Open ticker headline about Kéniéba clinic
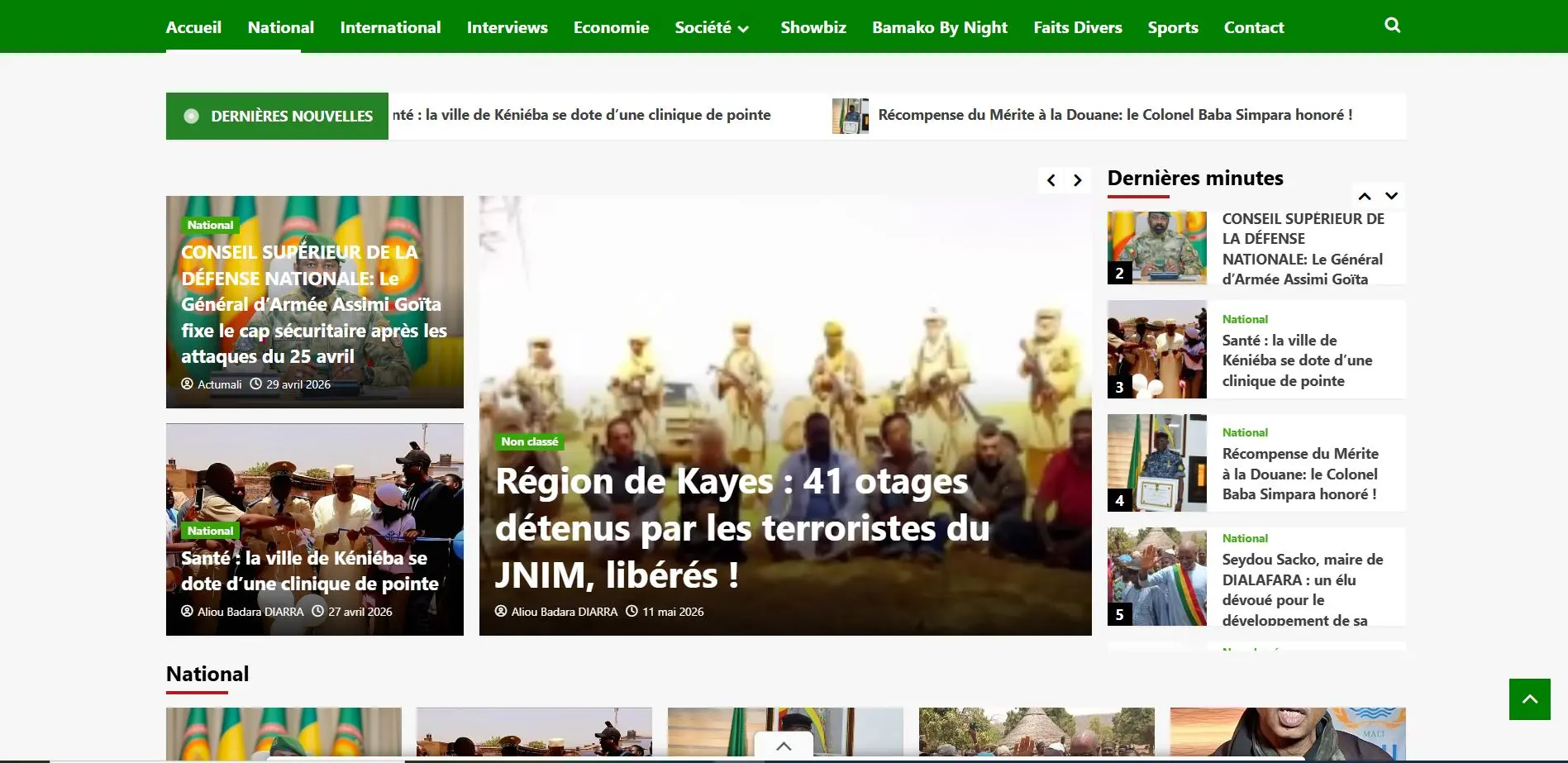Image resolution: width=1568 pixels, height=763 pixels. (x=581, y=115)
